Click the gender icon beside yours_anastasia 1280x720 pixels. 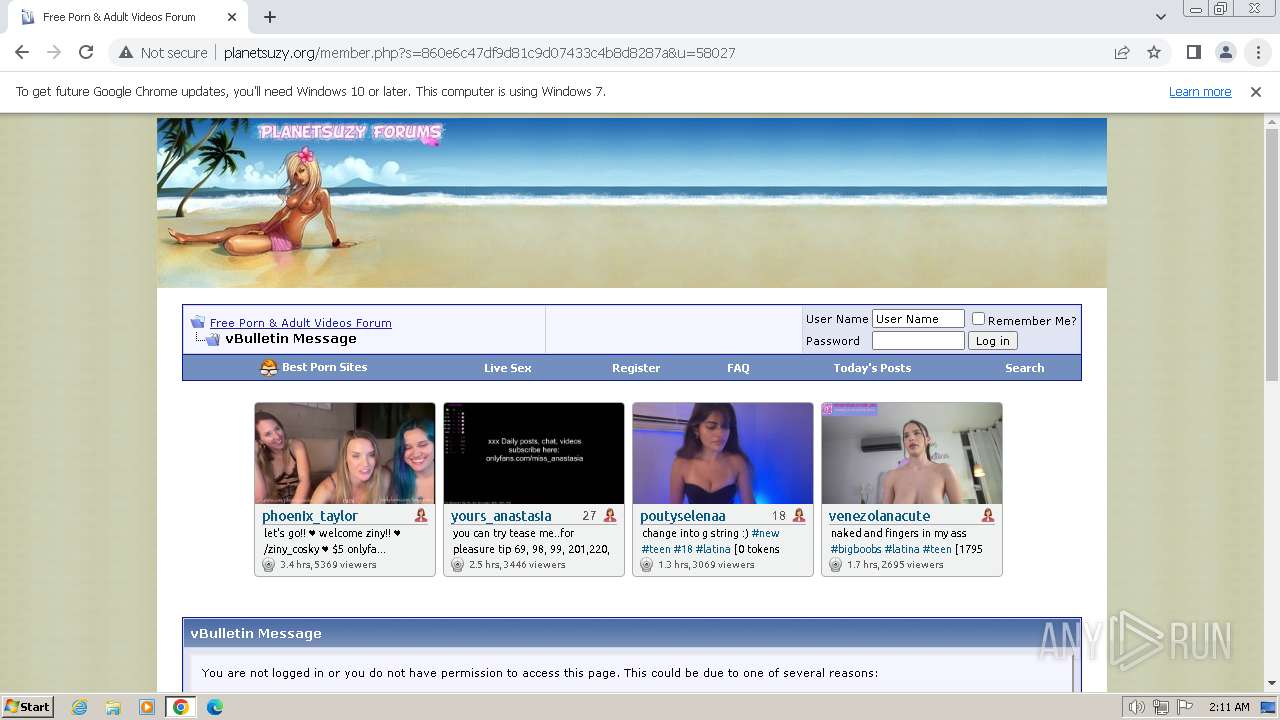pos(610,516)
